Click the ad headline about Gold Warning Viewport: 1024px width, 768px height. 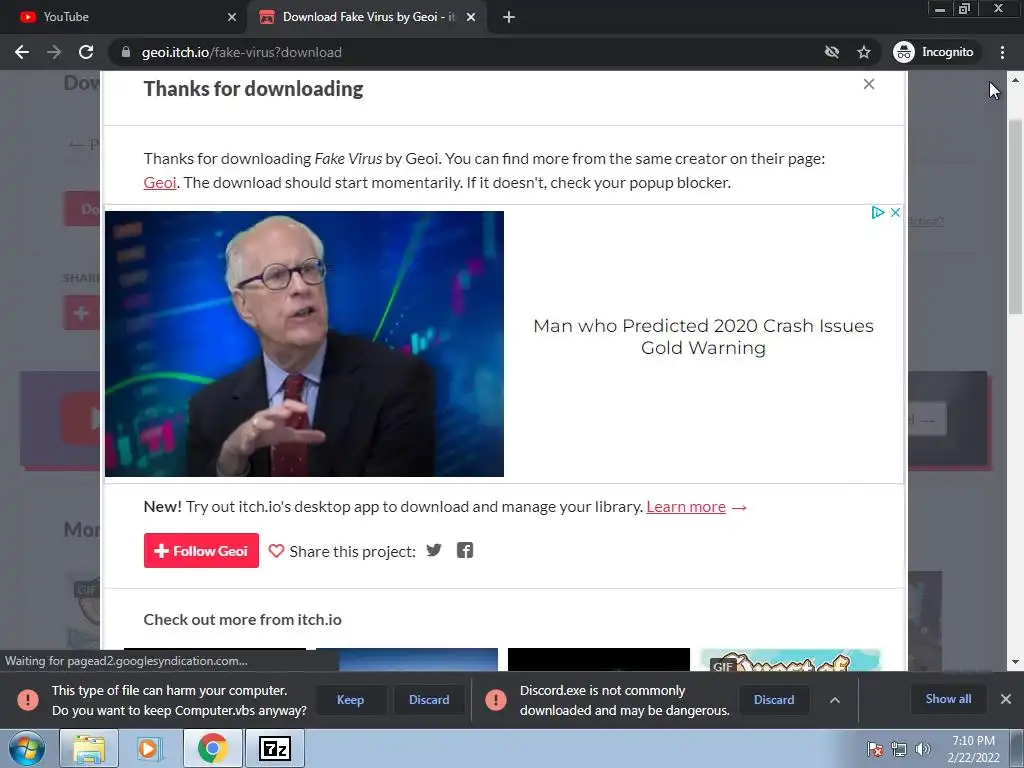pos(703,336)
